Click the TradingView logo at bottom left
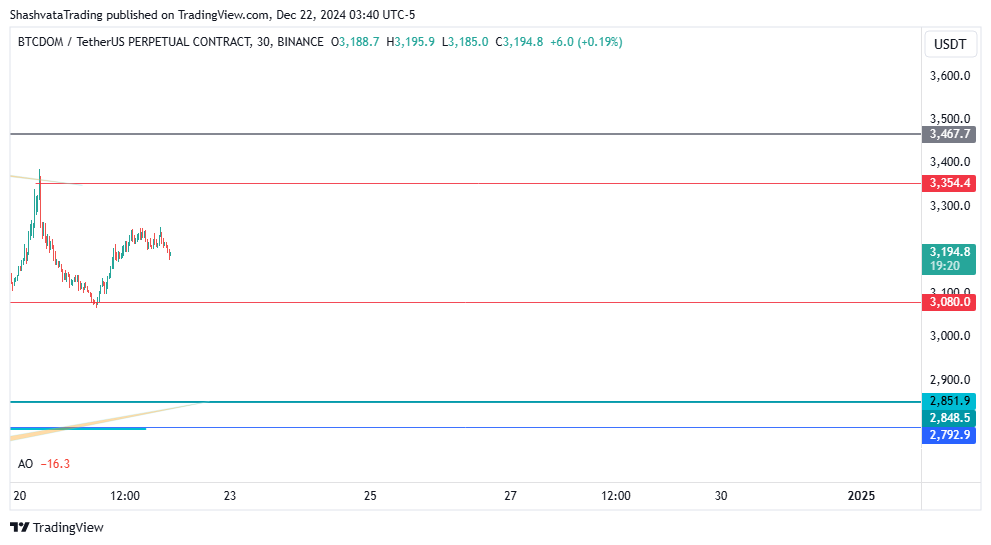The image size is (991, 545). point(57,527)
